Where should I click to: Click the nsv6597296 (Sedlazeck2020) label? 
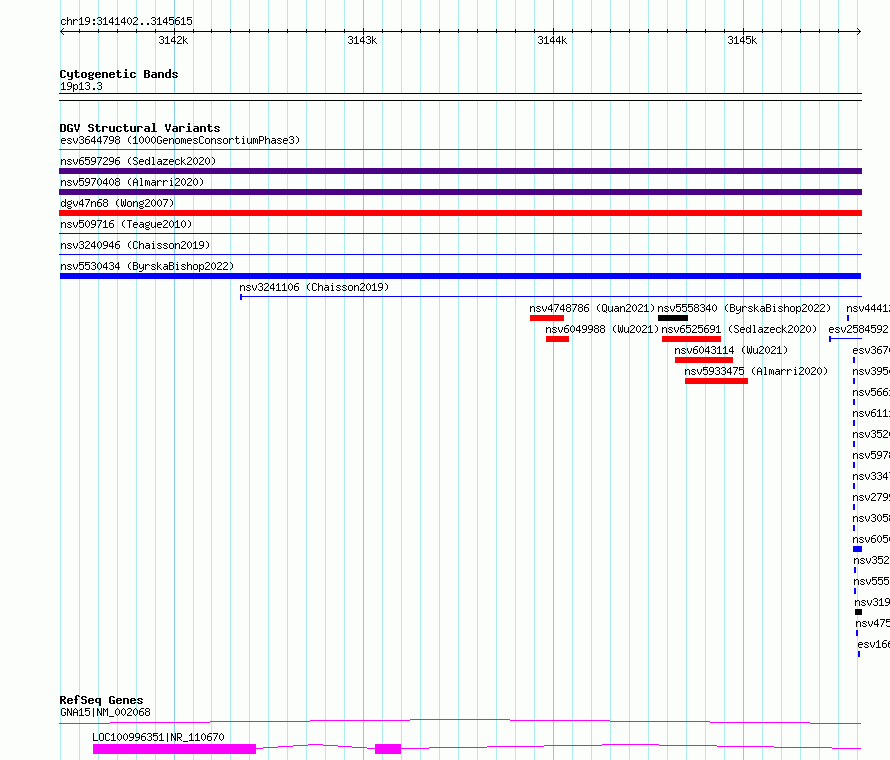click(x=138, y=161)
